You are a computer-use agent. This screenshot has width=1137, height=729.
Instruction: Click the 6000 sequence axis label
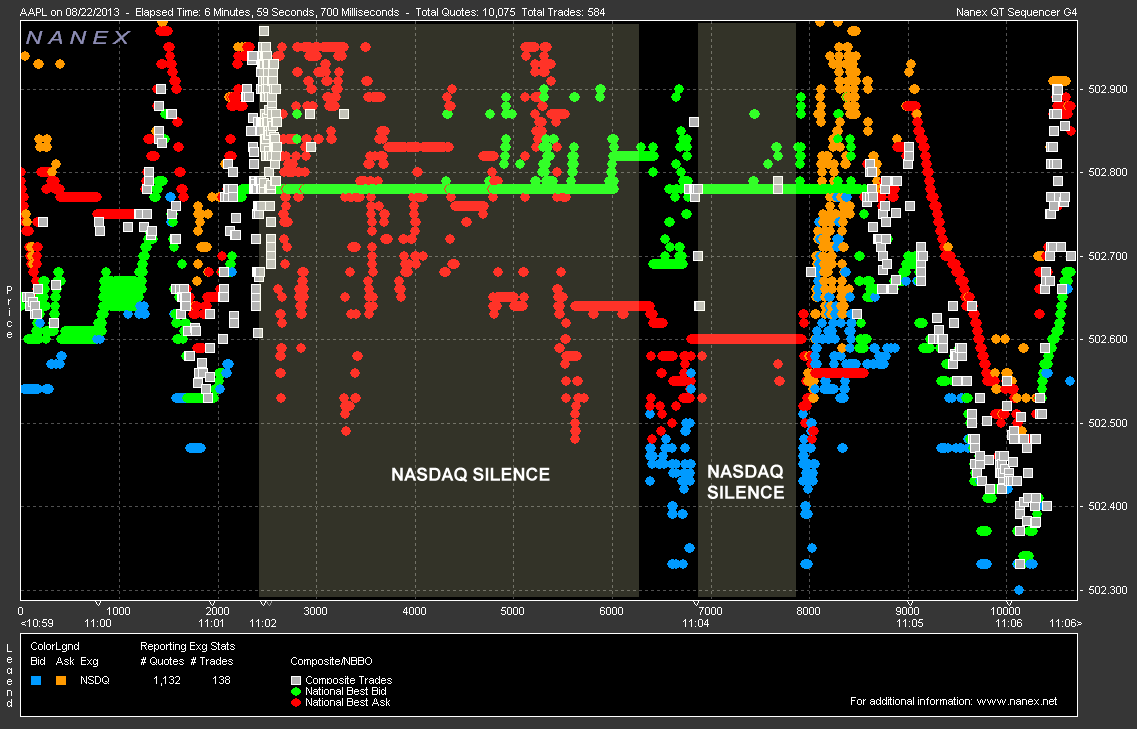[611, 611]
